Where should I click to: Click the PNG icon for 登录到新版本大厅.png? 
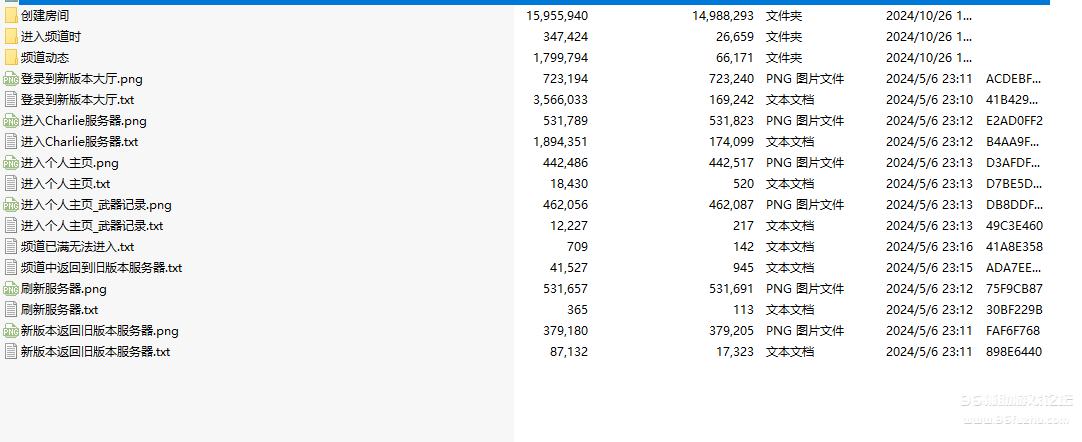pos(11,79)
